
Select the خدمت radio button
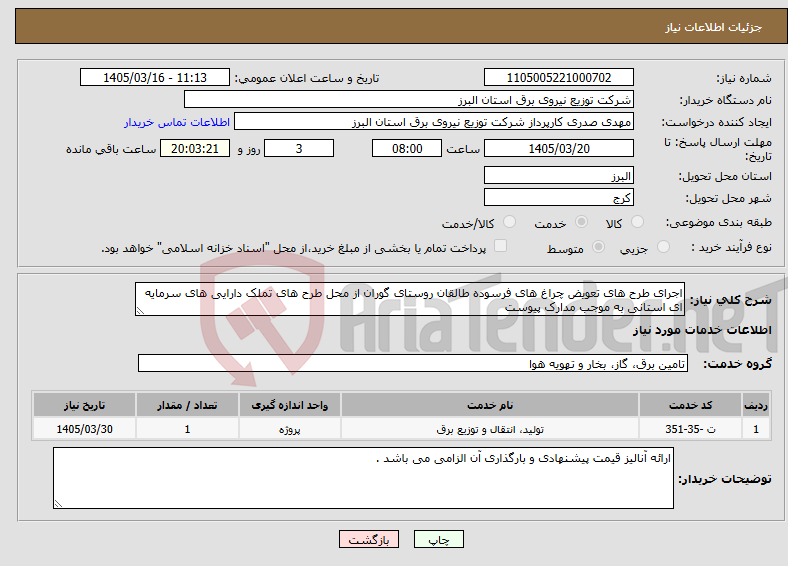[581, 222]
